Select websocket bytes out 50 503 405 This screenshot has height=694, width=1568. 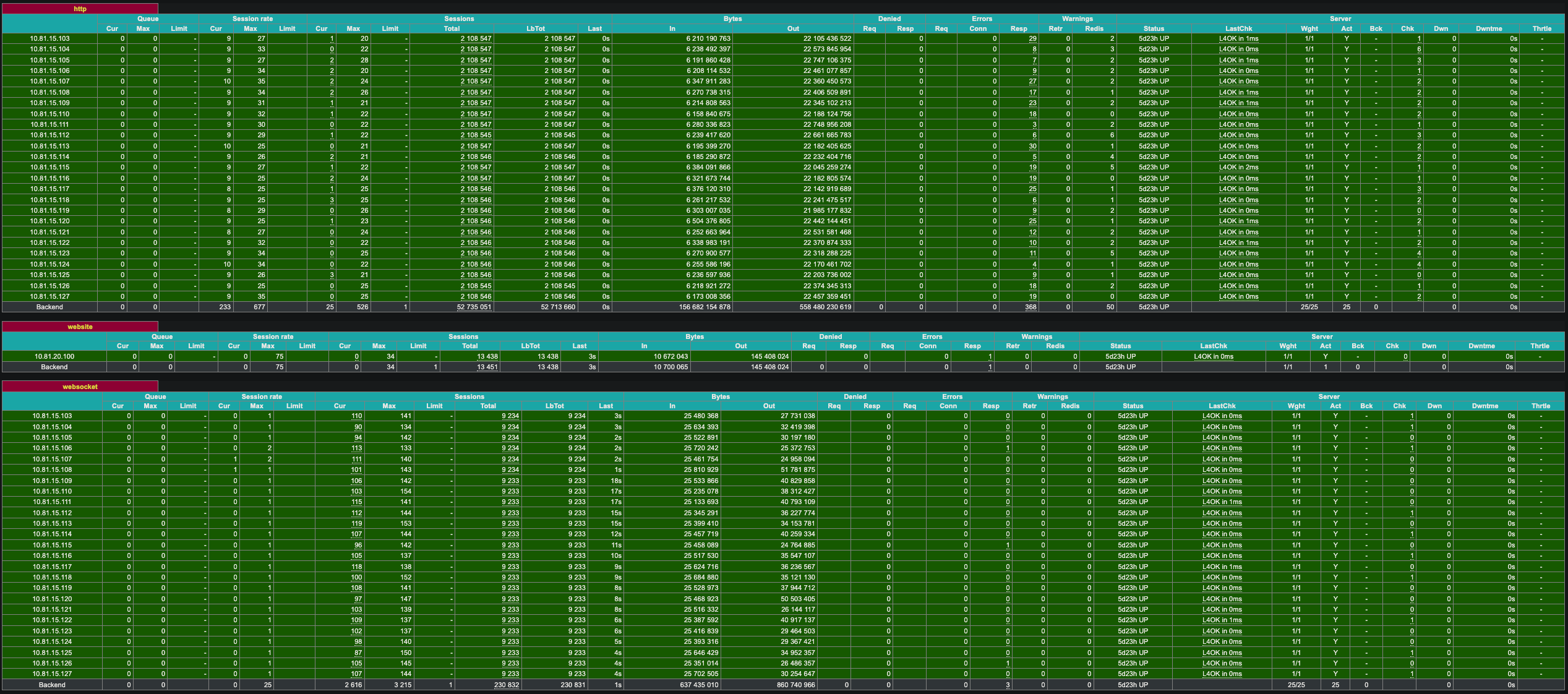pos(798,599)
